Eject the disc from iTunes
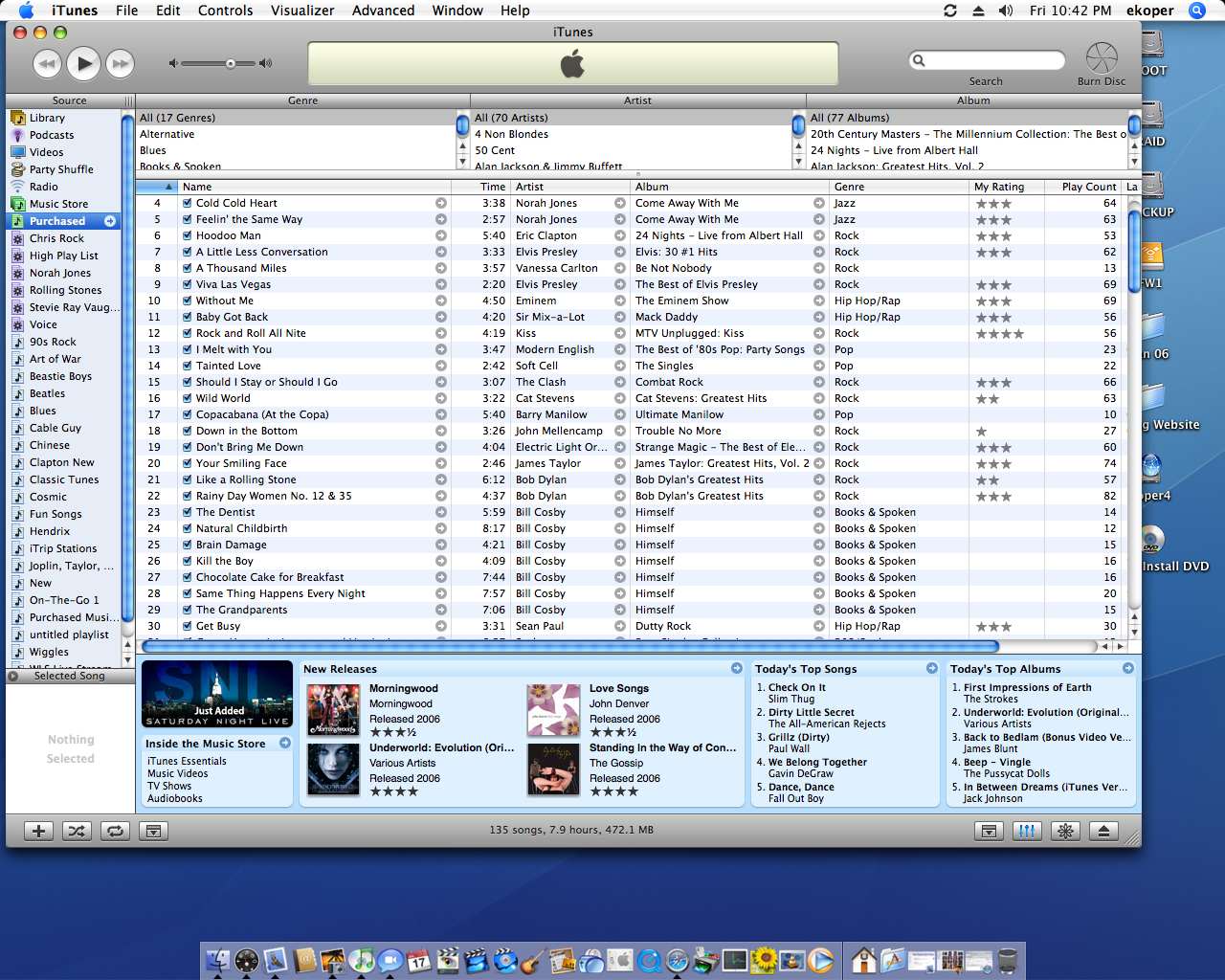 point(1103,831)
